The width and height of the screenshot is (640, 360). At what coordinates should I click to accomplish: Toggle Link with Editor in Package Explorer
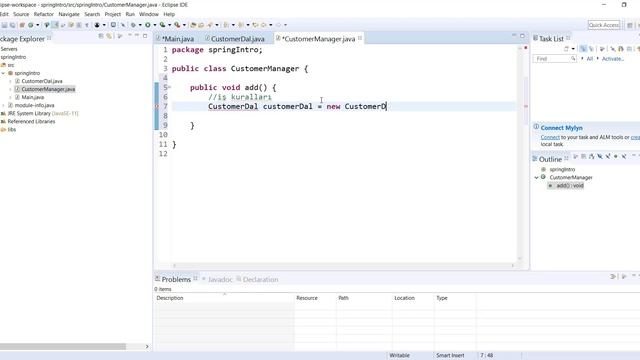coord(109,36)
